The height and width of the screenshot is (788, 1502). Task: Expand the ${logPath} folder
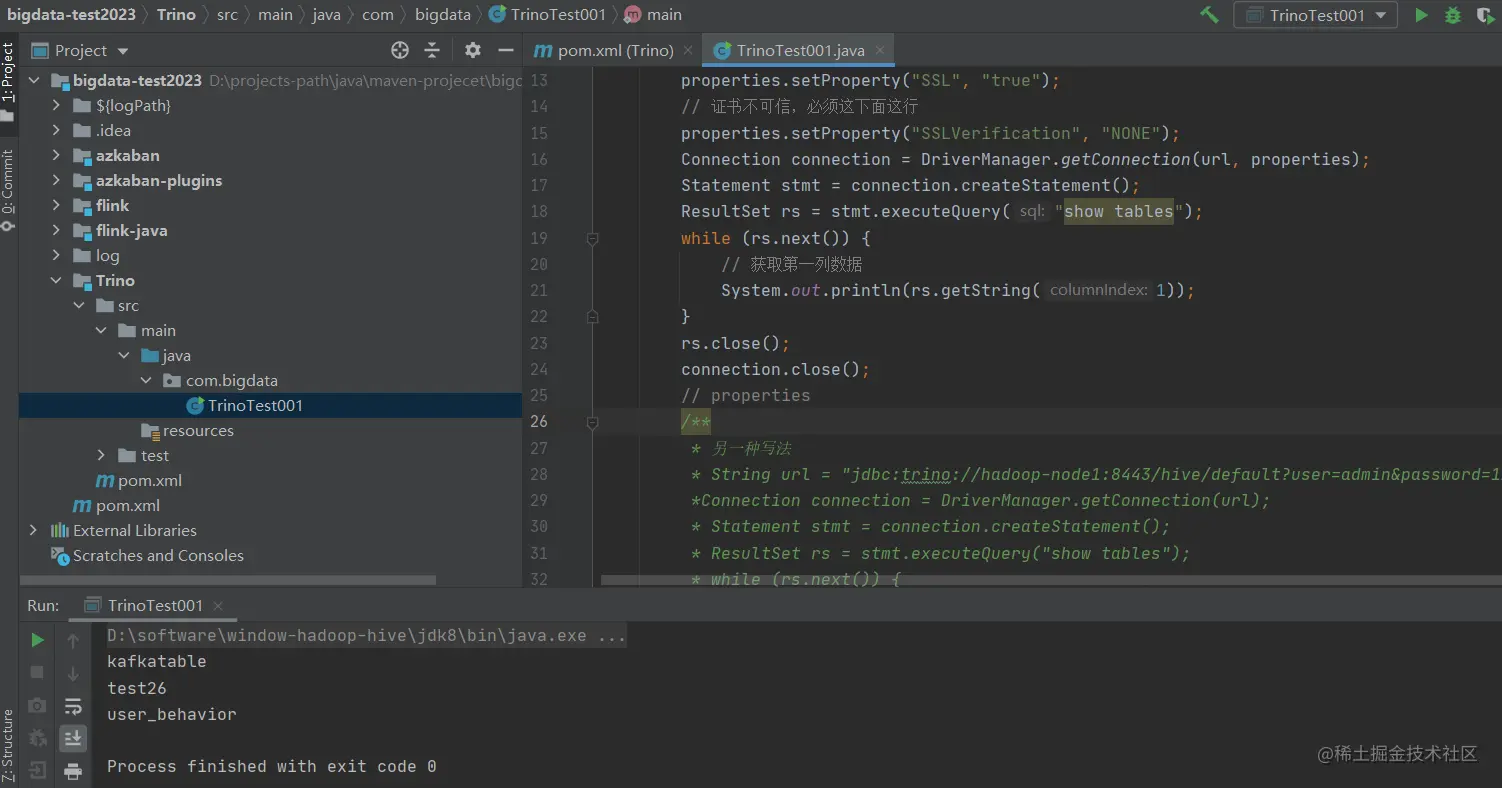(x=57, y=105)
